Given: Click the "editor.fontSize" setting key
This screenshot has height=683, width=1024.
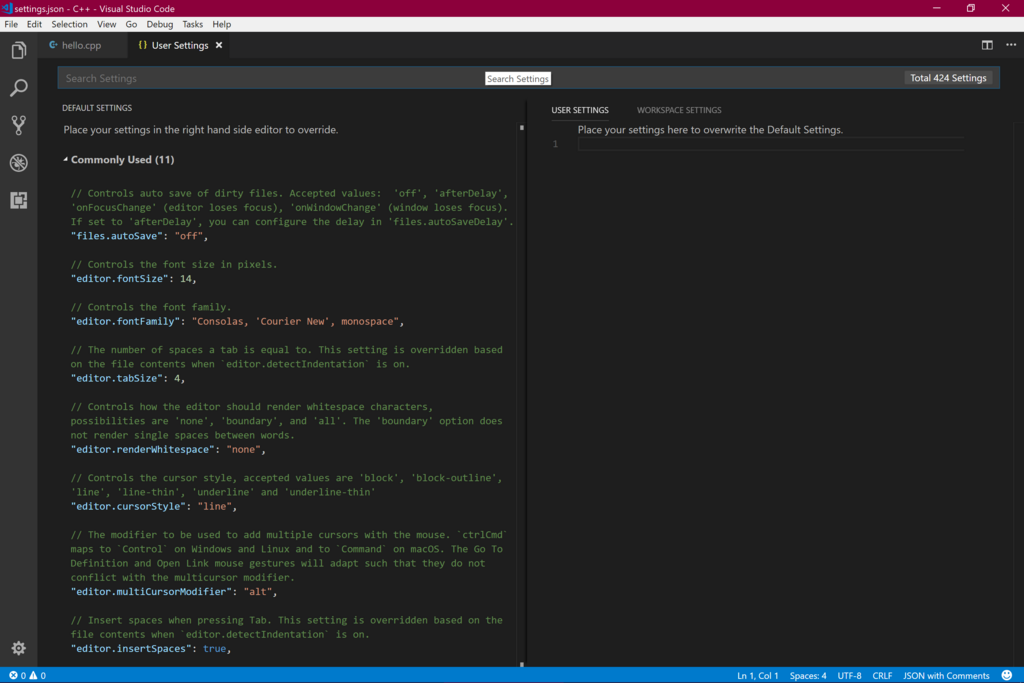Looking at the screenshot, I should click(118, 278).
